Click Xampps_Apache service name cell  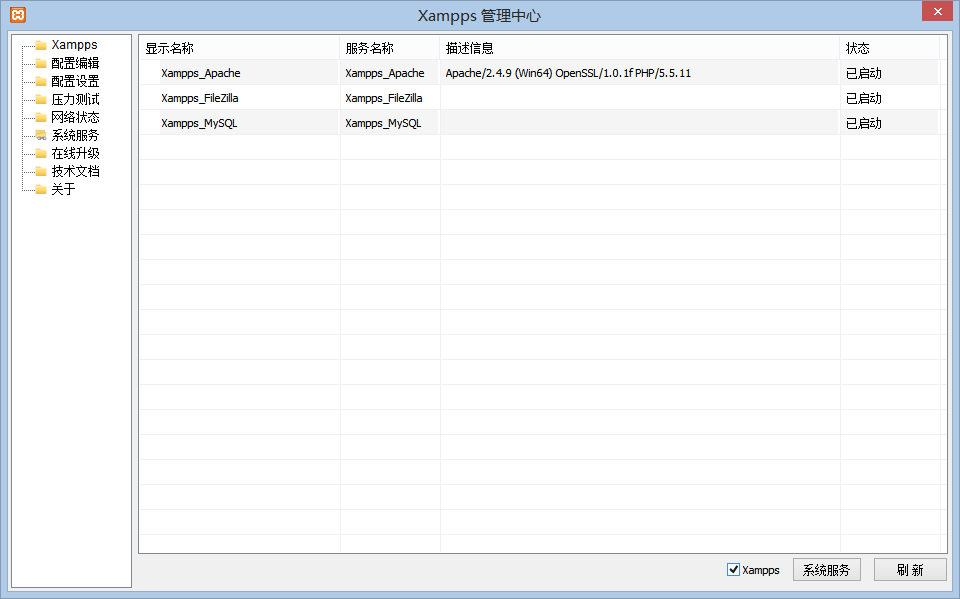(x=384, y=73)
